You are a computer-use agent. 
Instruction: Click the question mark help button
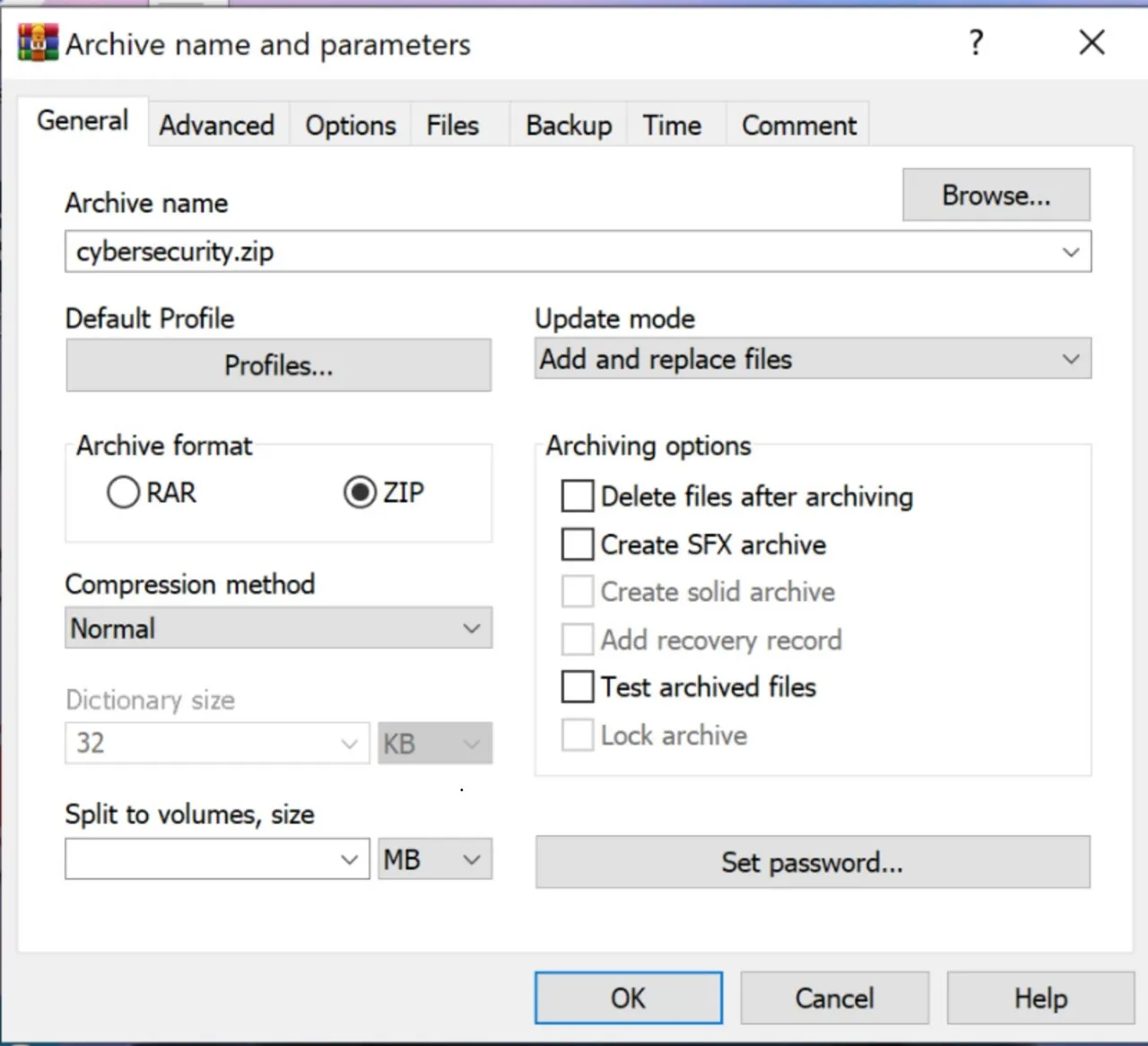coord(977,42)
